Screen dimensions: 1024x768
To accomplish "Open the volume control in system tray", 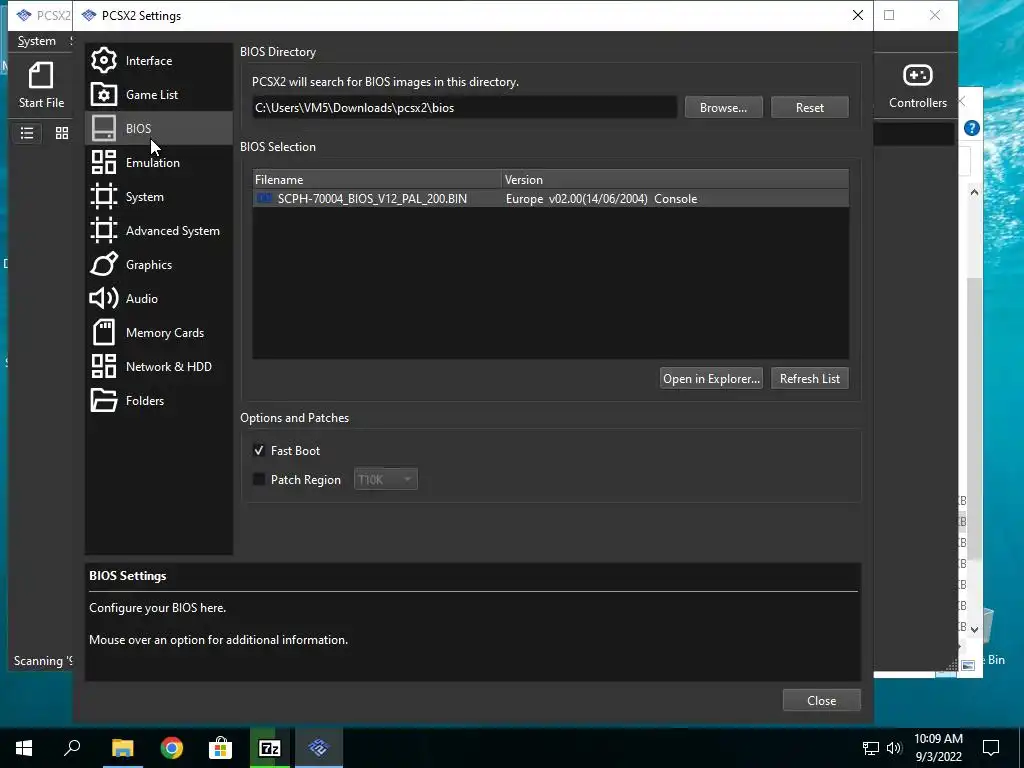I will tap(894, 748).
